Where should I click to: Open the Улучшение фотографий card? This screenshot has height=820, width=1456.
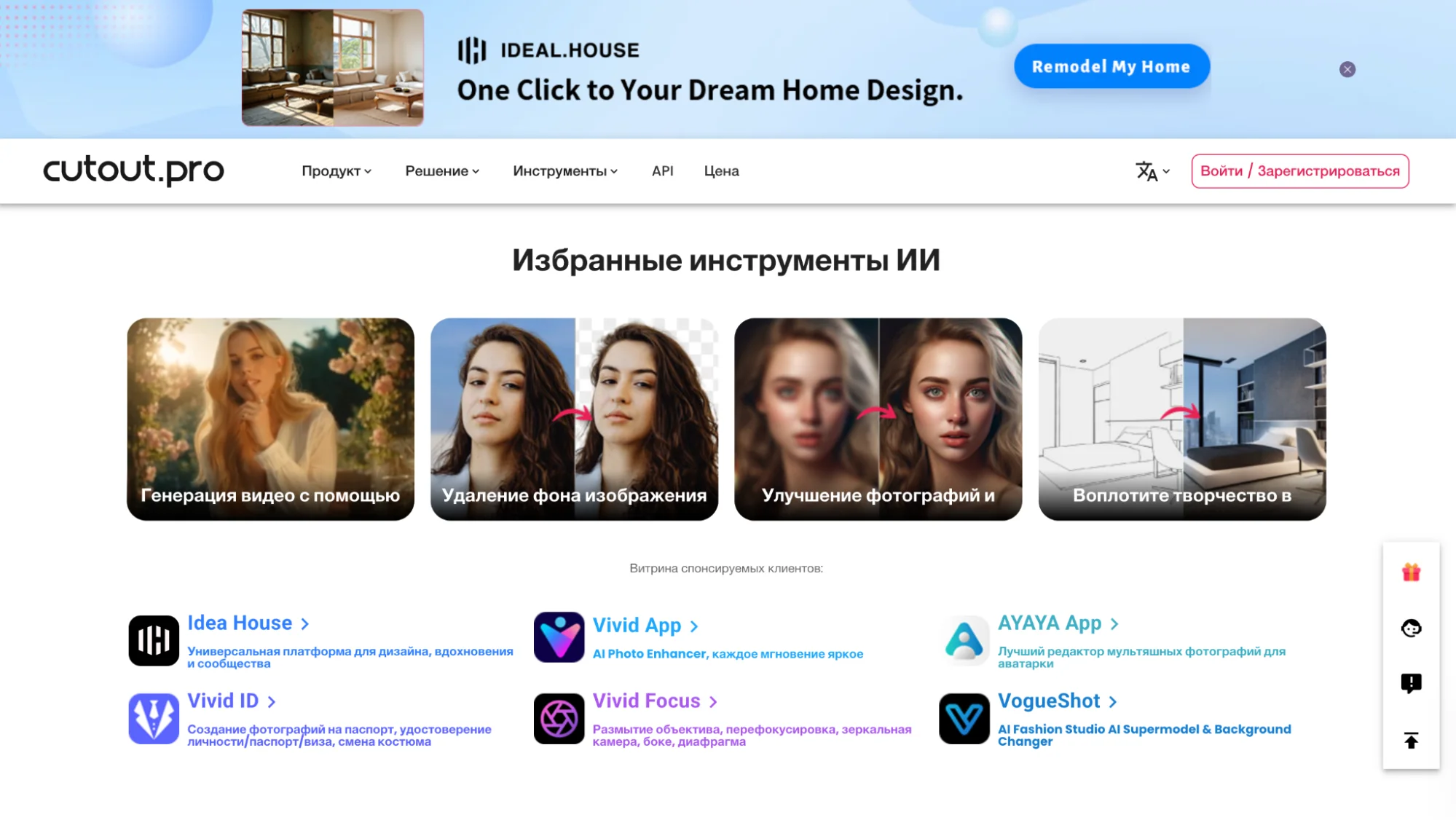(x=878, y=419)
